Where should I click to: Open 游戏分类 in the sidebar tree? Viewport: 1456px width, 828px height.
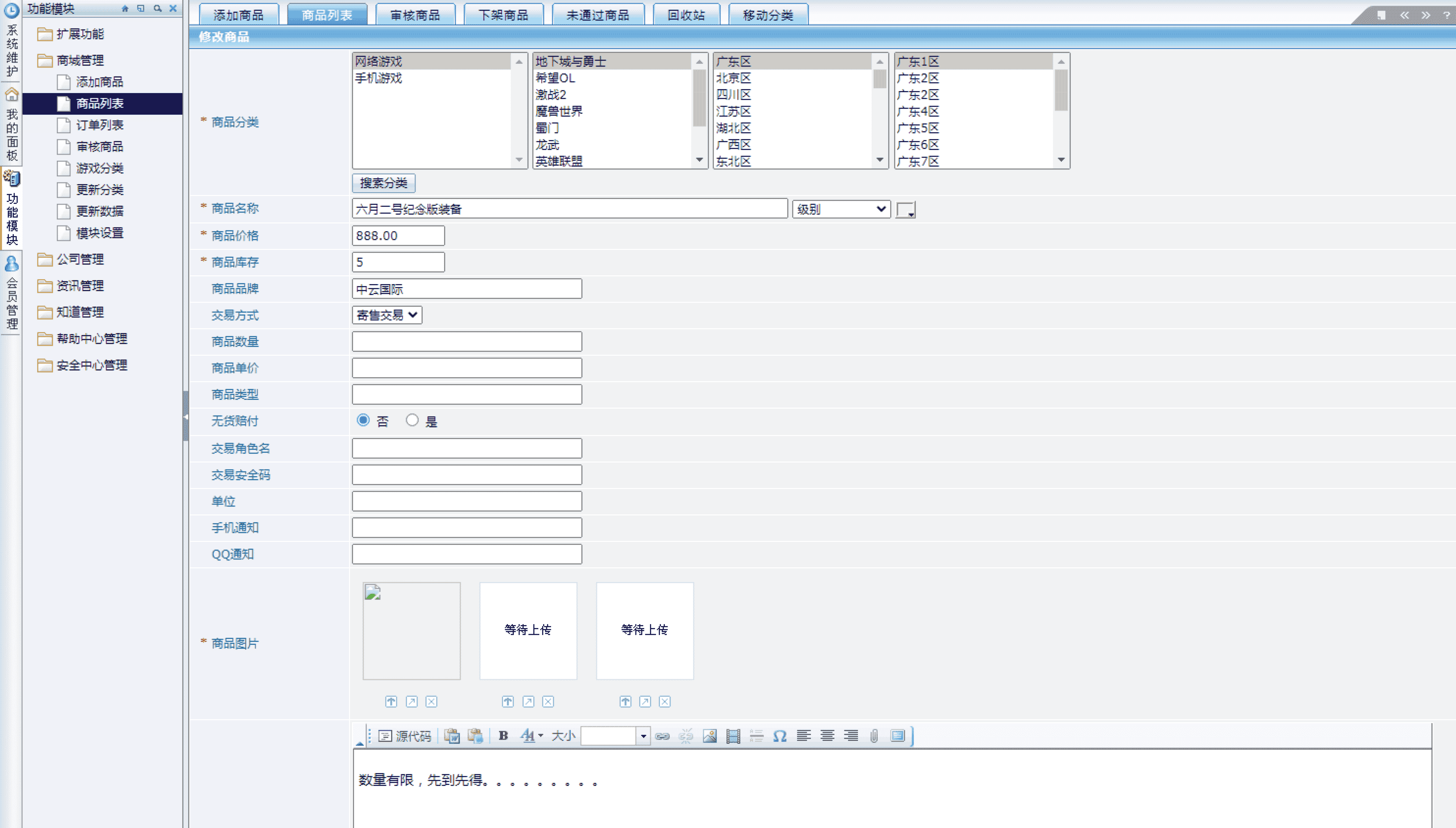tap(100, 169)
